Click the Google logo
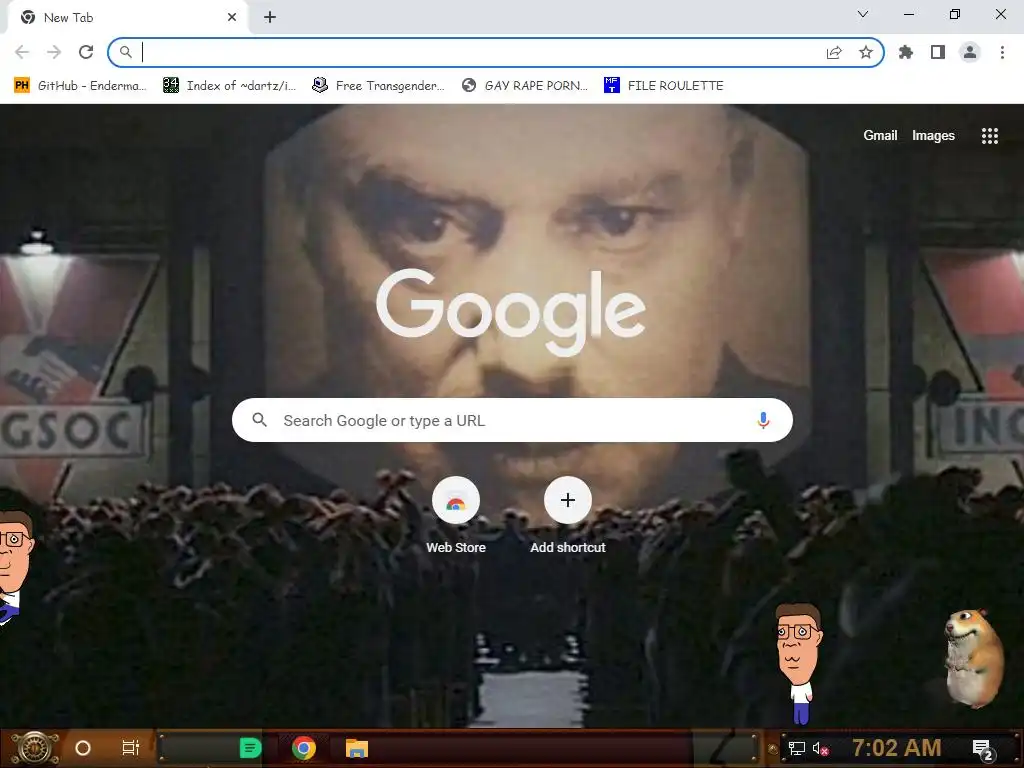Viewport: 1024px width, 768px height. [x=511, y=312]
